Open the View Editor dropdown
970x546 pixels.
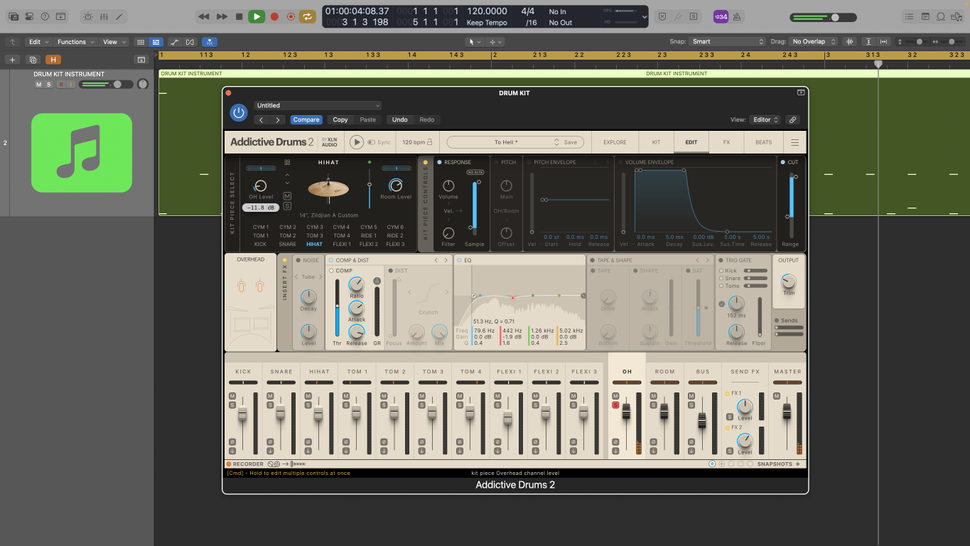pyautogui.click(x=765, y=120)
